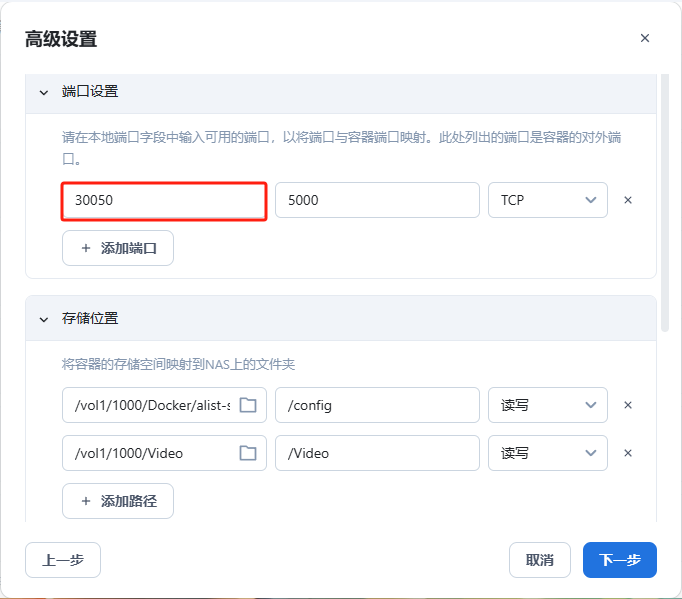
Task: Browse folder for the Docker/alist path
Action: (248, 405)
